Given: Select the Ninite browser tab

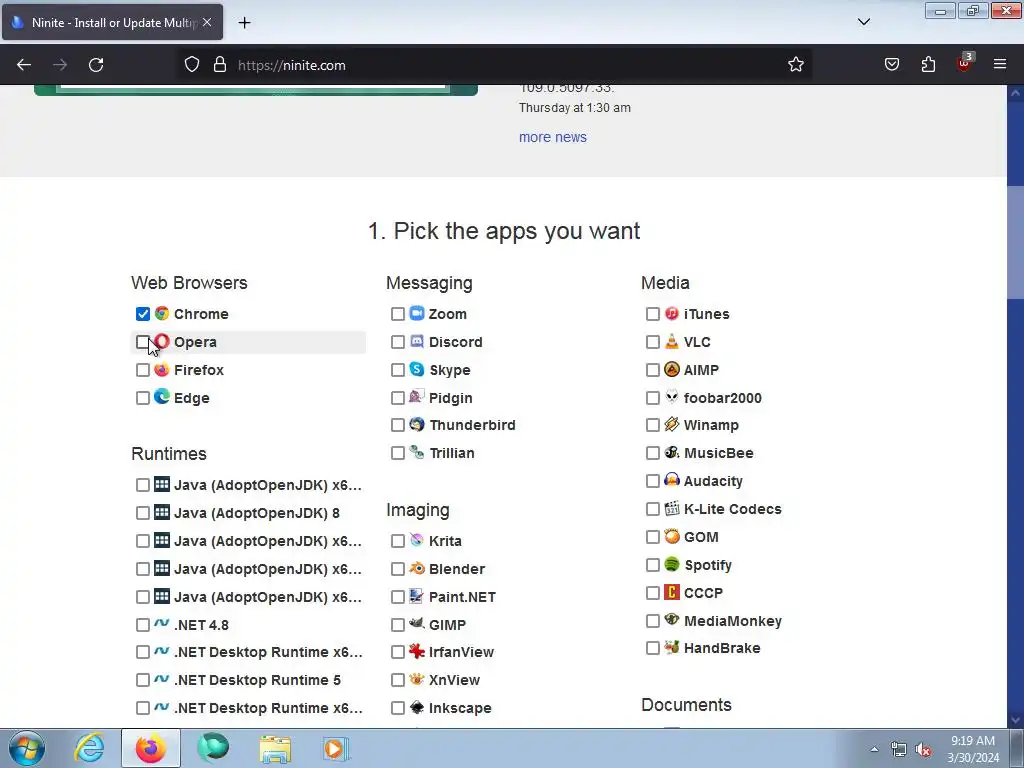Looking at the screenshot, I should click(x=112, y=22).
